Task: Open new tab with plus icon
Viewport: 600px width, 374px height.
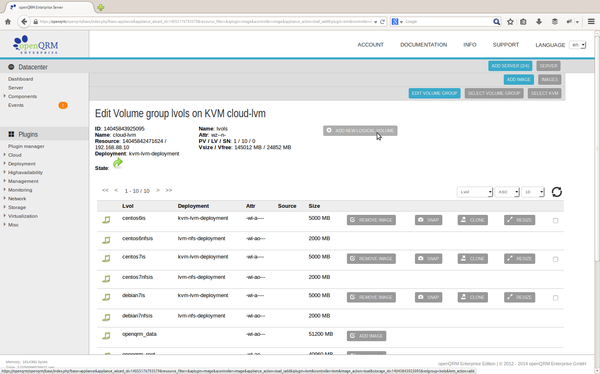Action: click(101, 7)
